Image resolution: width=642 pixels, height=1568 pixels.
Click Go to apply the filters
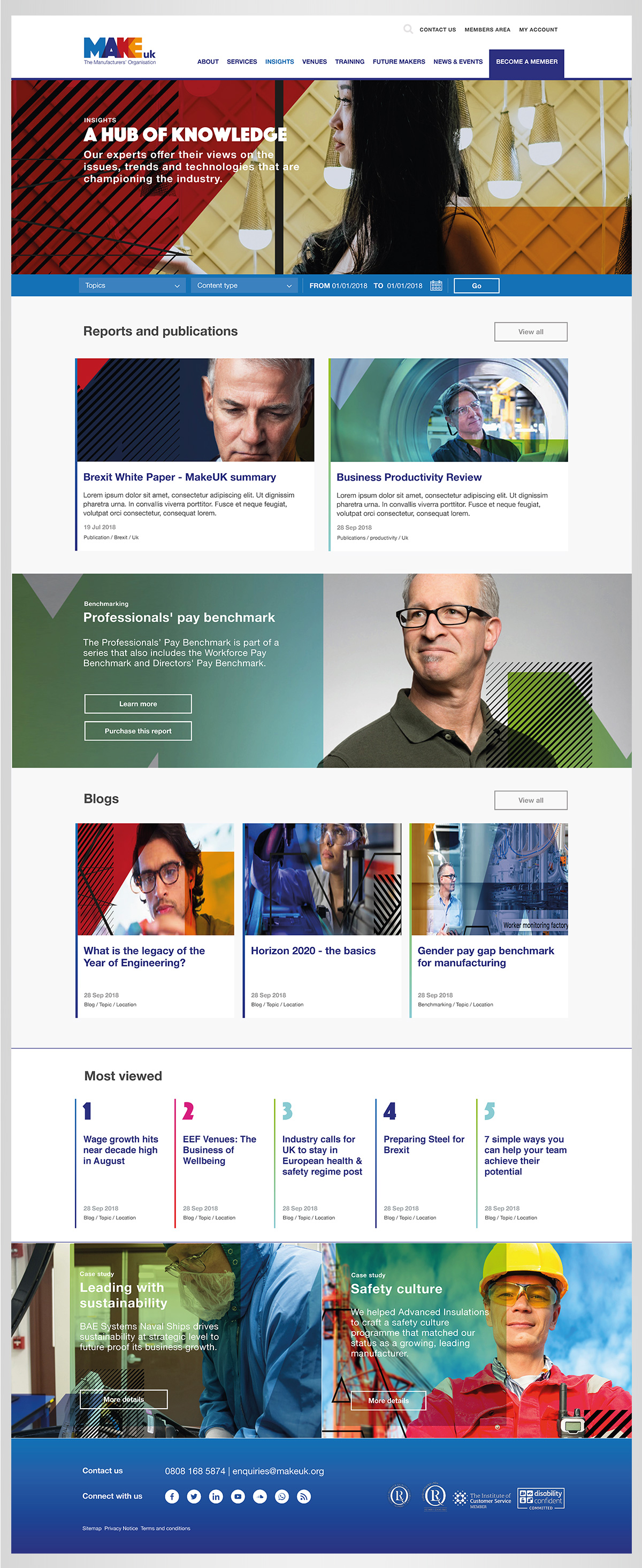476,285
